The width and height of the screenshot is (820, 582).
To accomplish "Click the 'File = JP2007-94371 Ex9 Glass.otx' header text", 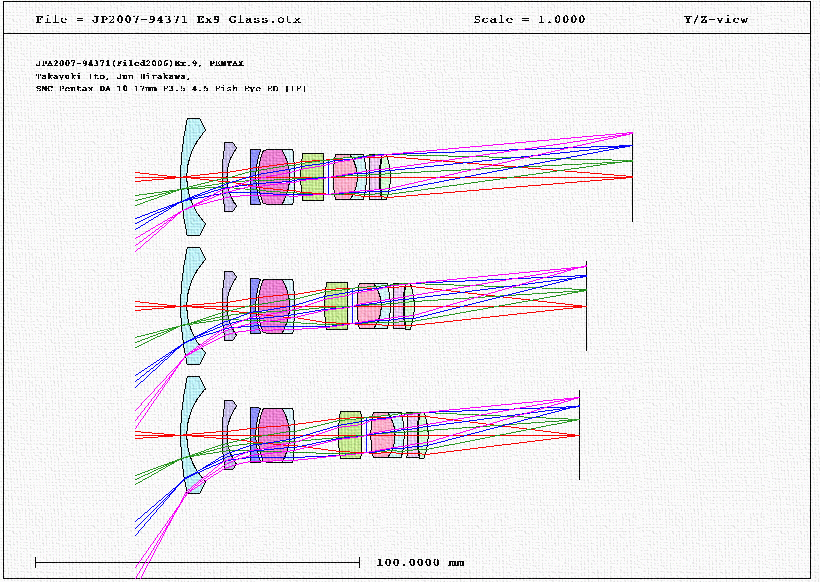I will [x=168, y=19].
